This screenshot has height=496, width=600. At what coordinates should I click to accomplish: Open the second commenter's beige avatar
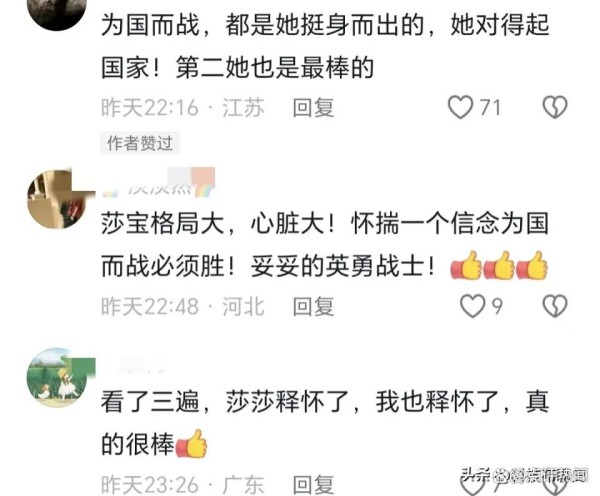point(57,199)
